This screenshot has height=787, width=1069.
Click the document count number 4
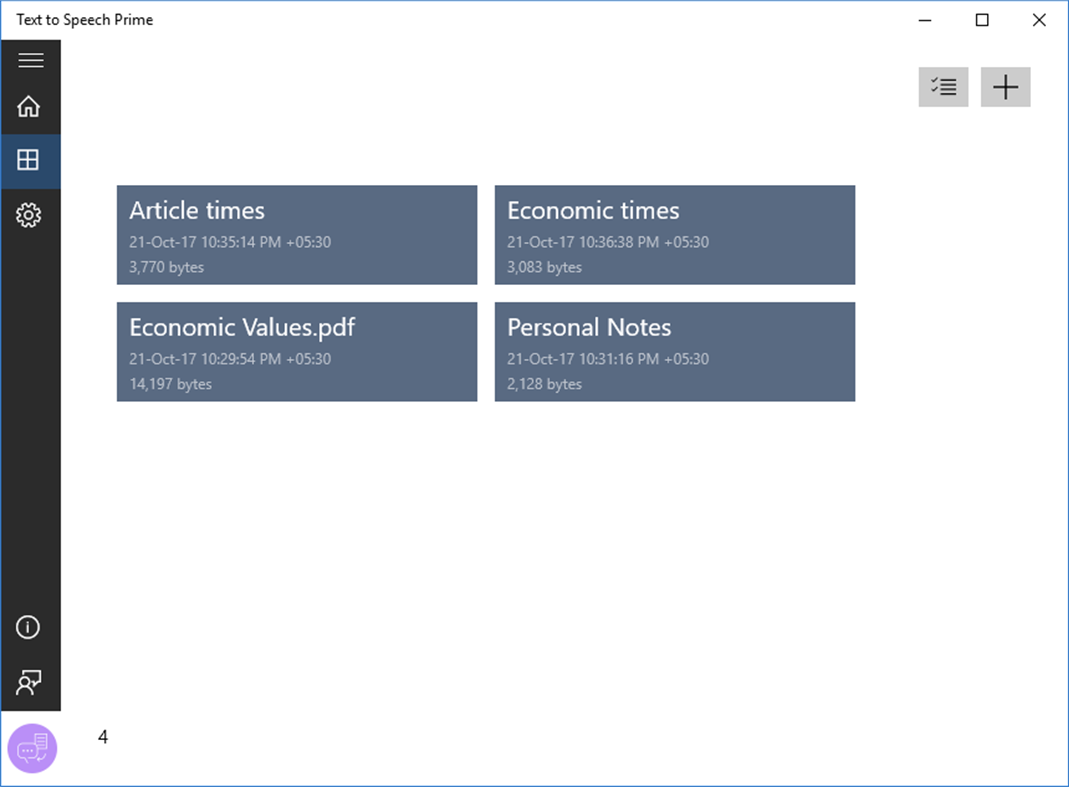(103, 737)
